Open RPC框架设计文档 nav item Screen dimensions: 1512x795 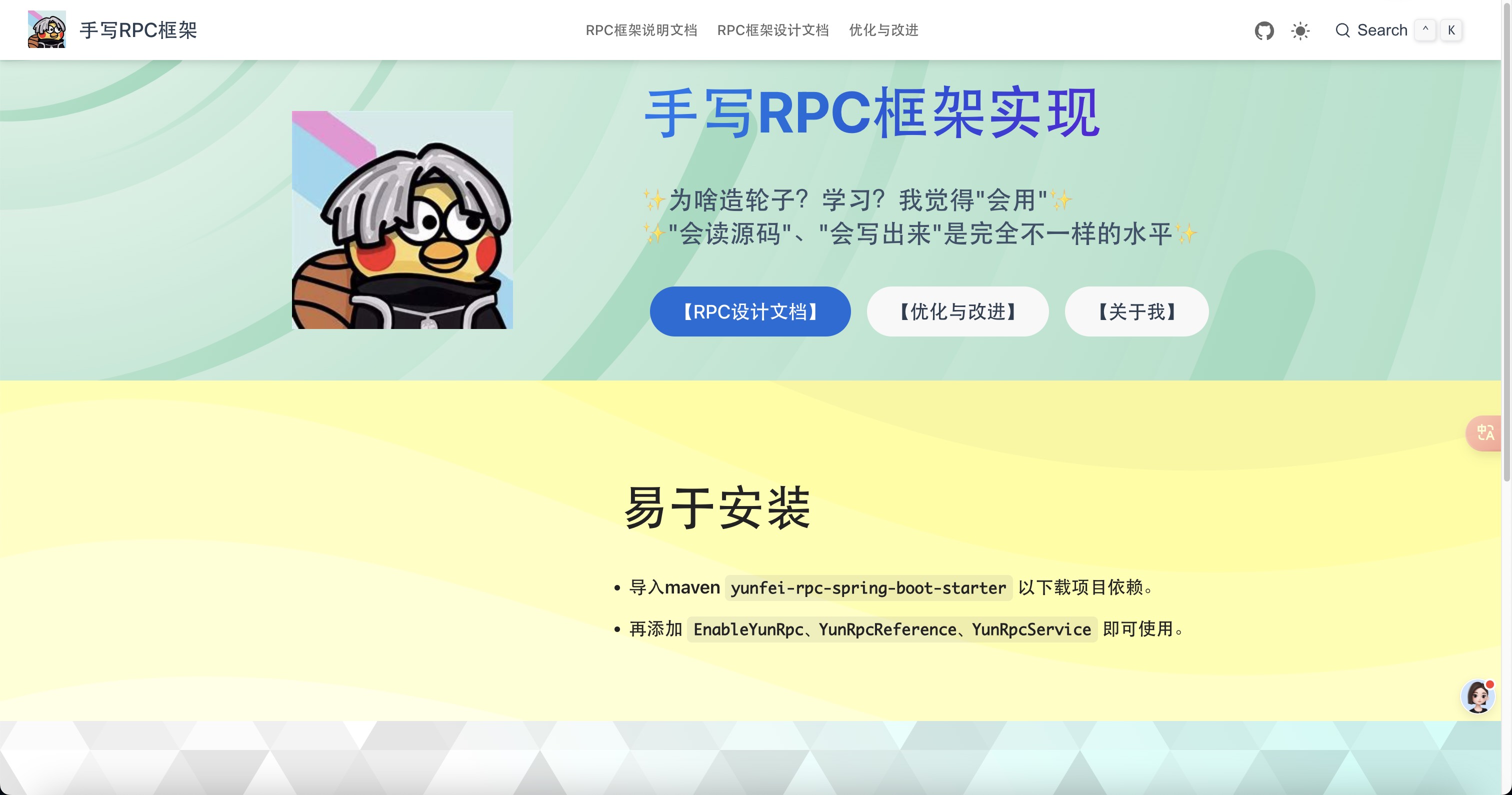(772, 30)
